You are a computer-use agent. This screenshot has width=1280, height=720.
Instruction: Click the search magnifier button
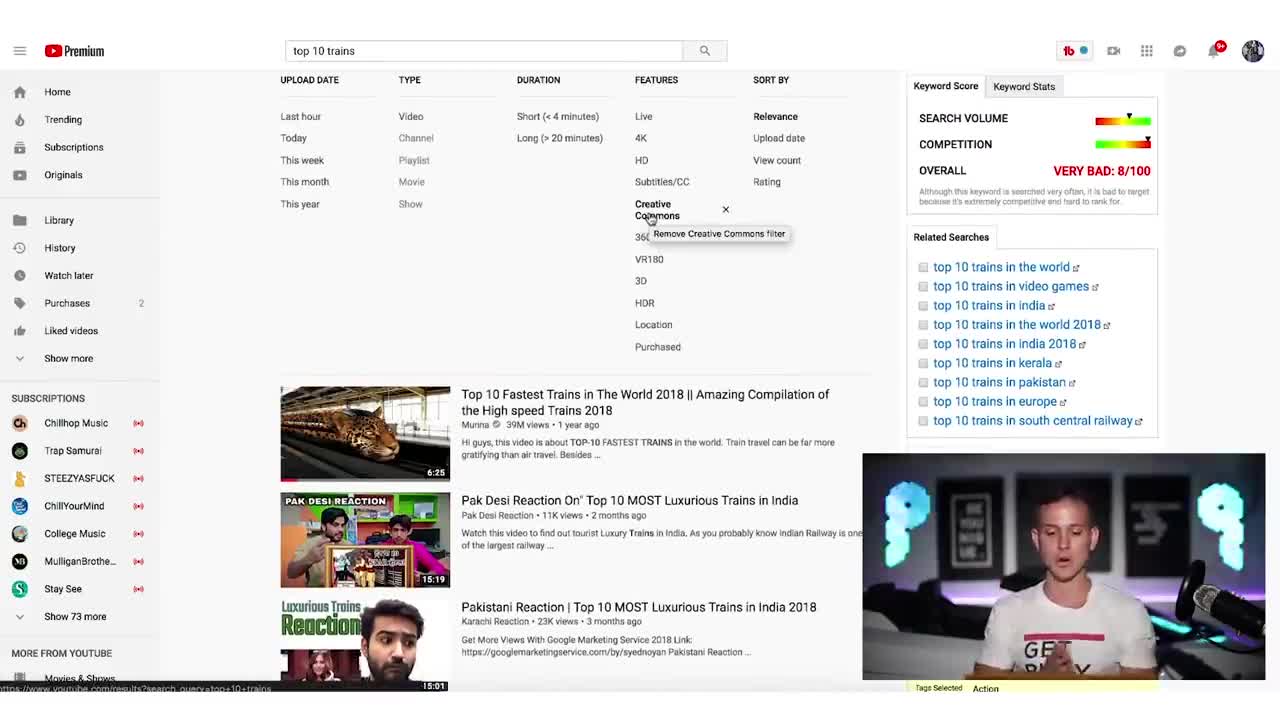coord(704,51)
